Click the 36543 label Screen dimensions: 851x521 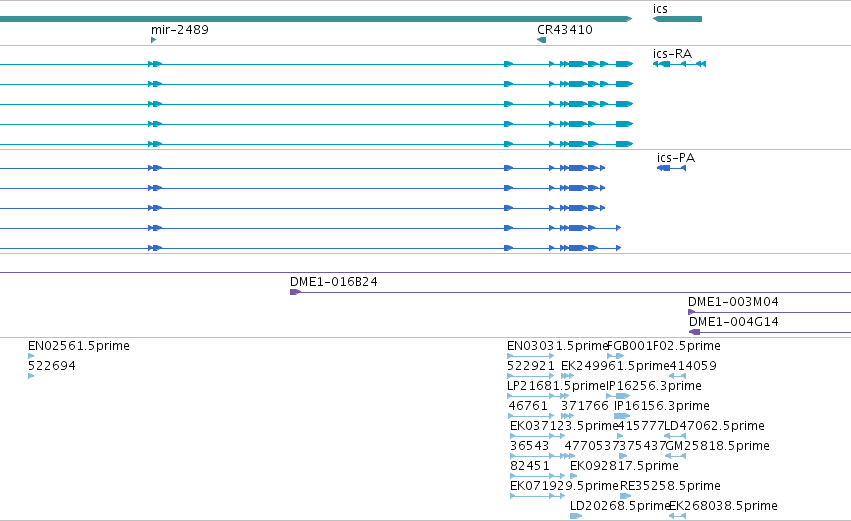click(x=530, y=446)
